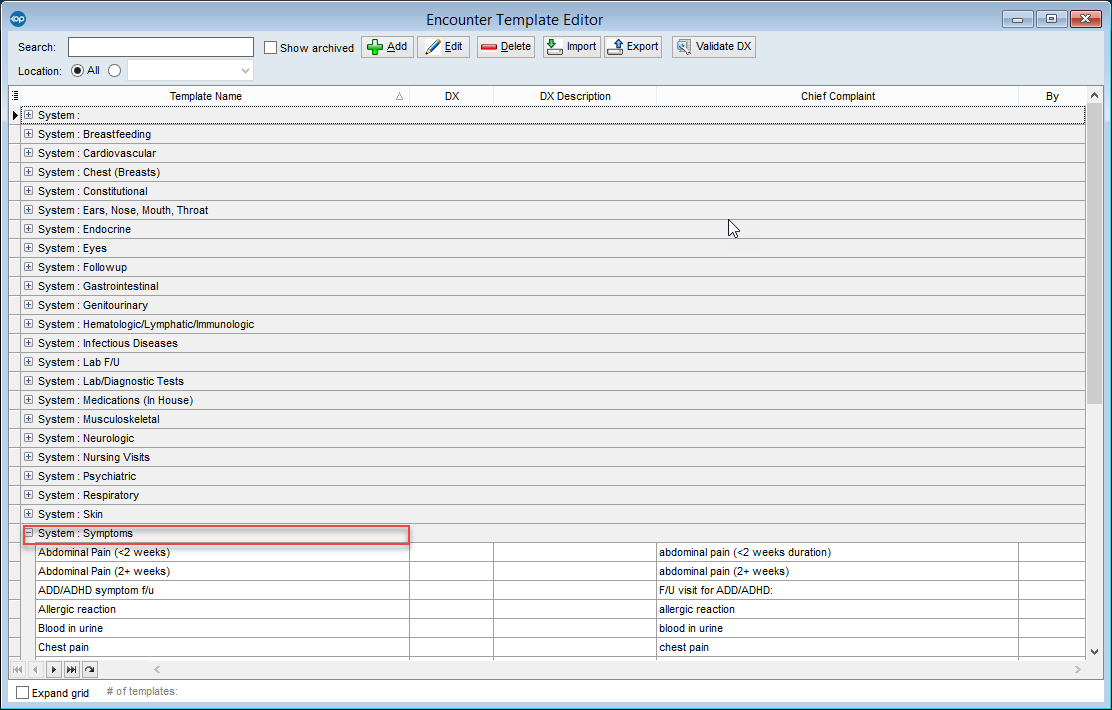Screen dimensions: 1112x710
Task: Expand System : Respiratory group
Action: tap(28, 494)
